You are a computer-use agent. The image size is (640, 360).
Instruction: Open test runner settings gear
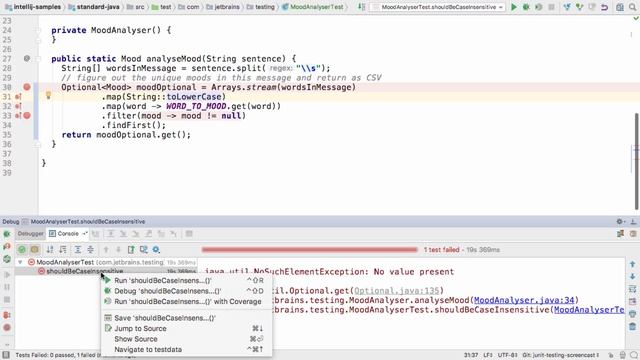coord(156,249)
